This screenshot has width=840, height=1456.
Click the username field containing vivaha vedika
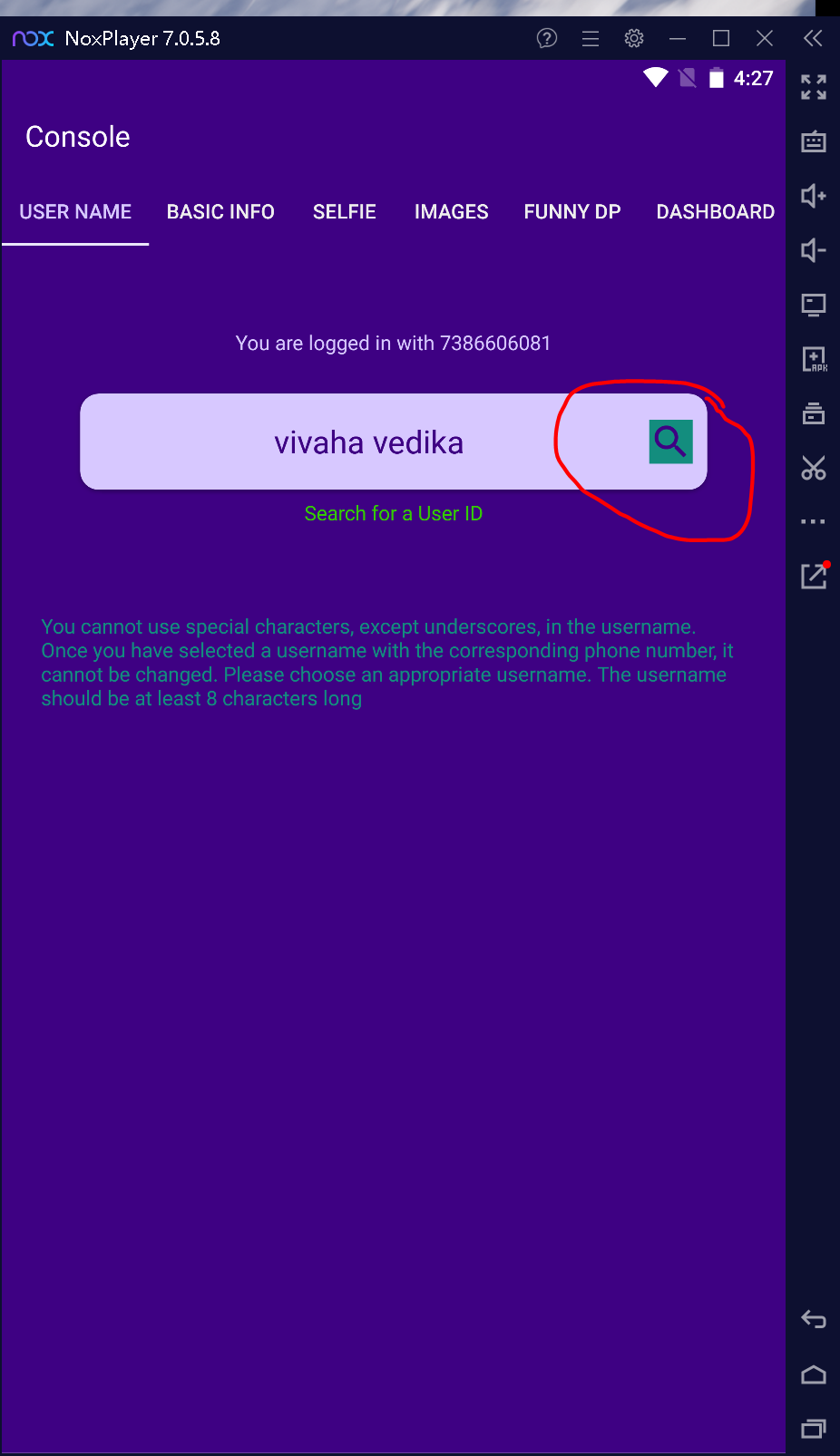pos(393,442)
